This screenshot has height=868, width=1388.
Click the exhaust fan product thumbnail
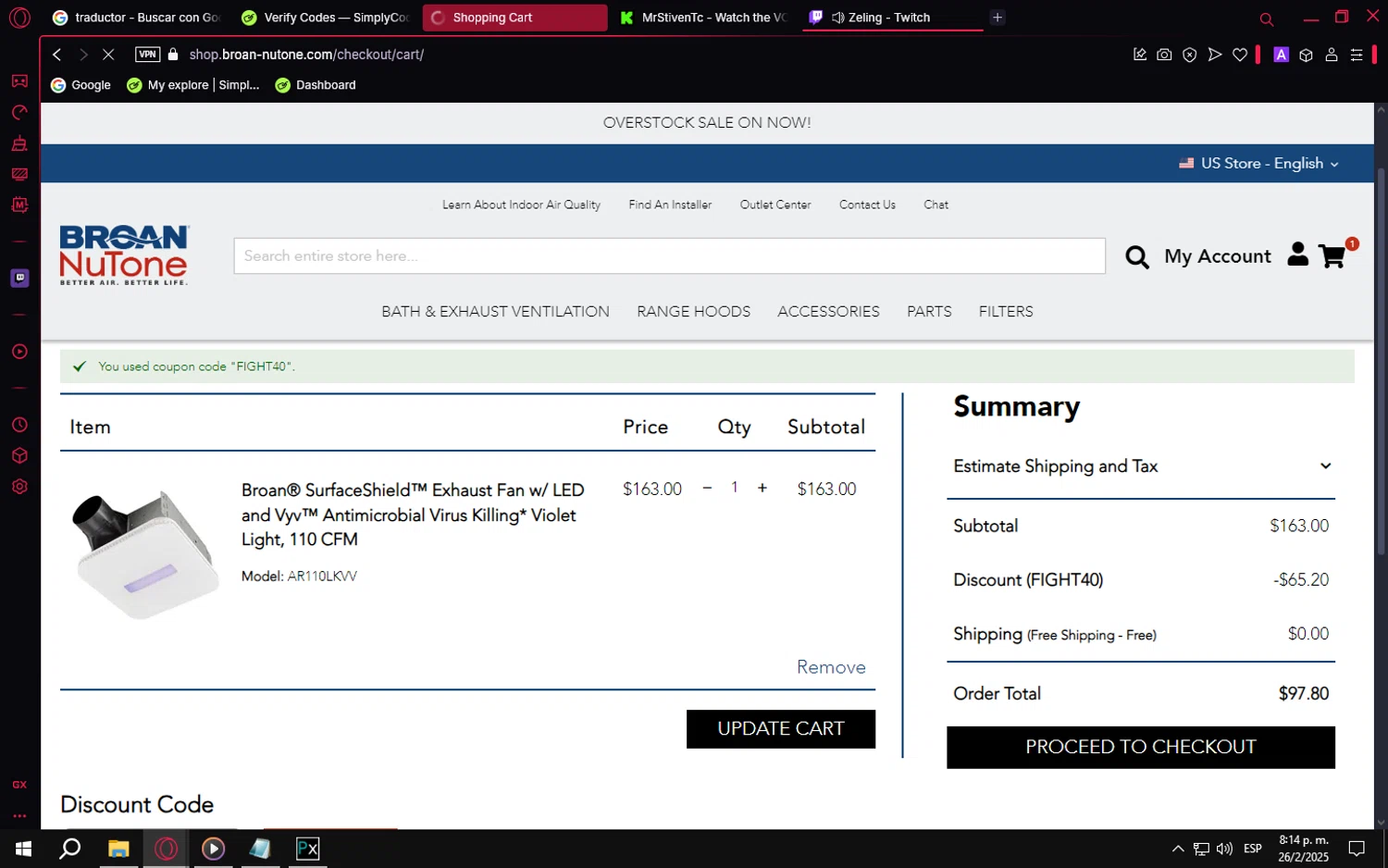145,553
